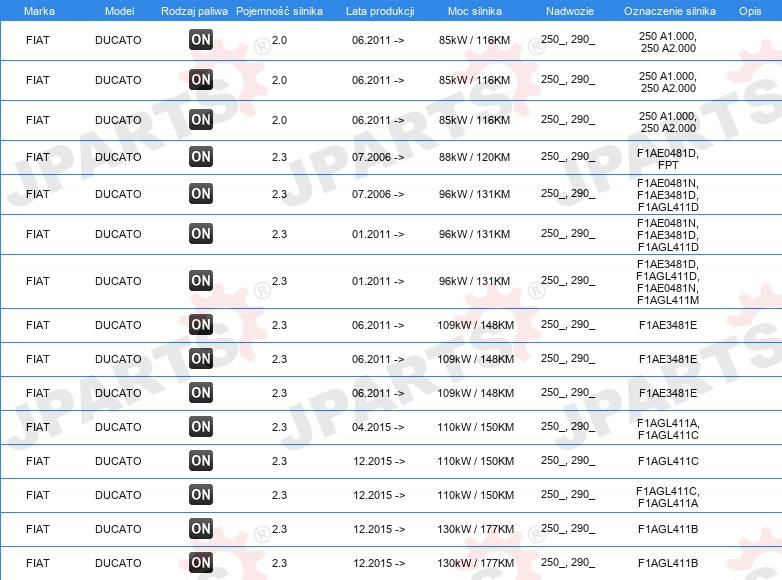This screenshot has width=782, height=580.
Task: Click ON icon in row with F1AGL411M engine
Action: click(x=201, y=280)
